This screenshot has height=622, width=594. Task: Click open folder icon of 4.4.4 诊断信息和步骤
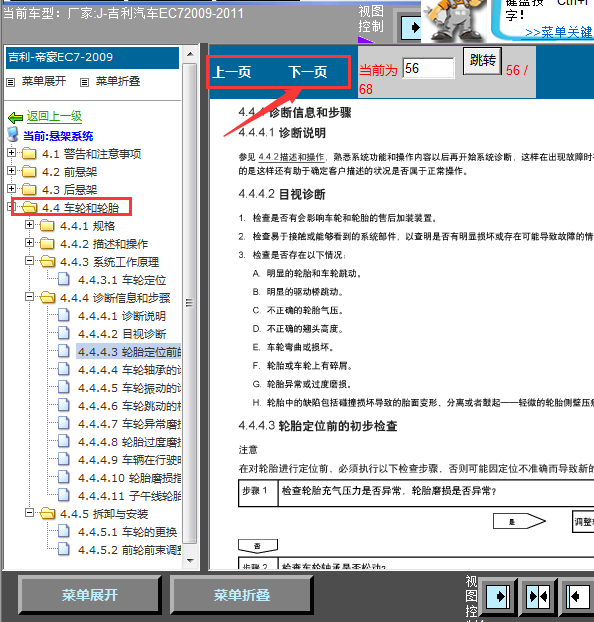tap(48, 298)
